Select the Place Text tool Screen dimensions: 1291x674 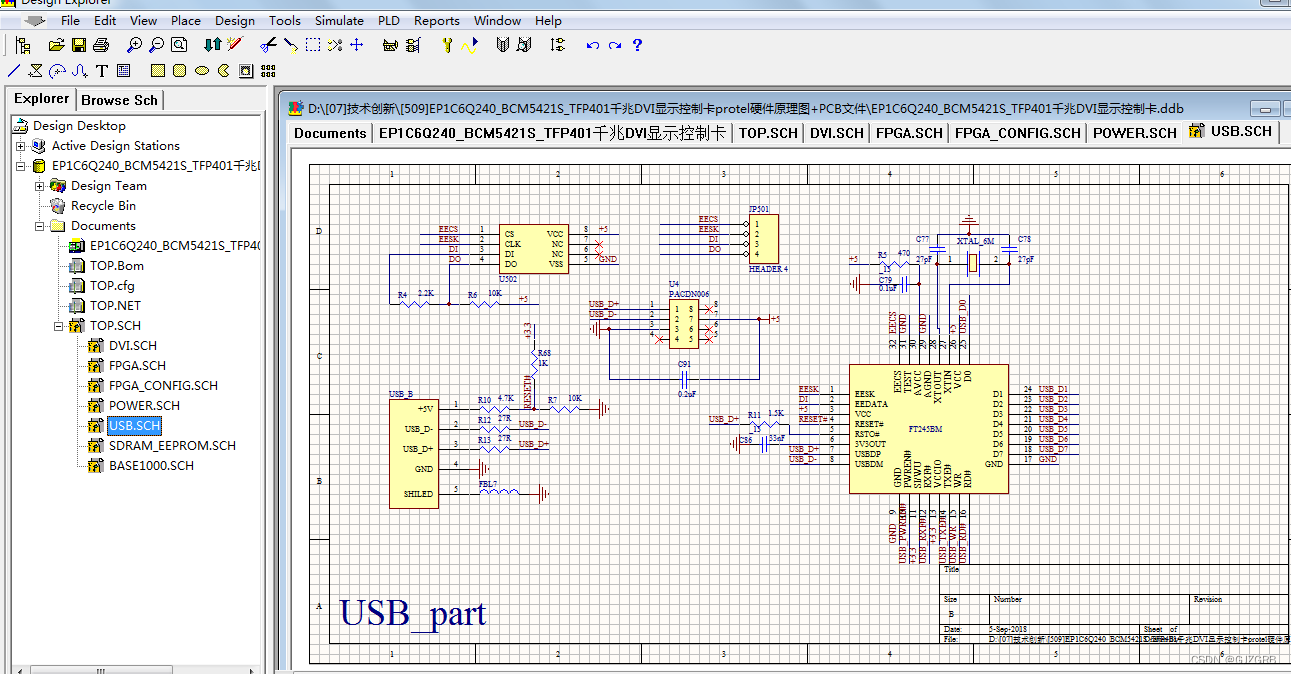(102, 70)
